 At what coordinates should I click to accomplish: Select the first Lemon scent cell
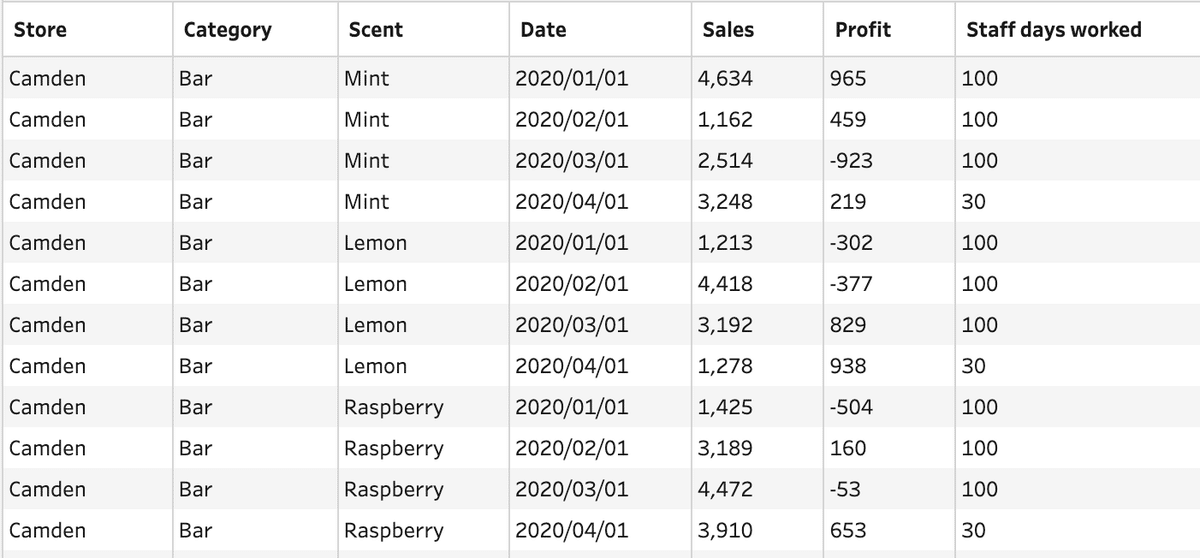pos(375,242)
